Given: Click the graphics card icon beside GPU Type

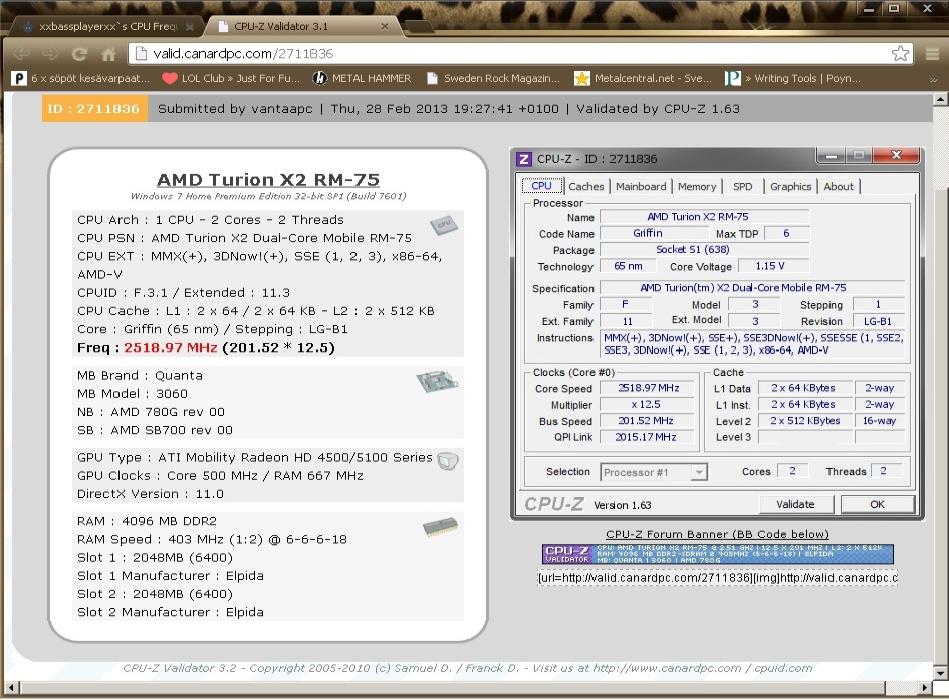Looking at the screenshot, I should pyautogui.click(x=447, y=462).
